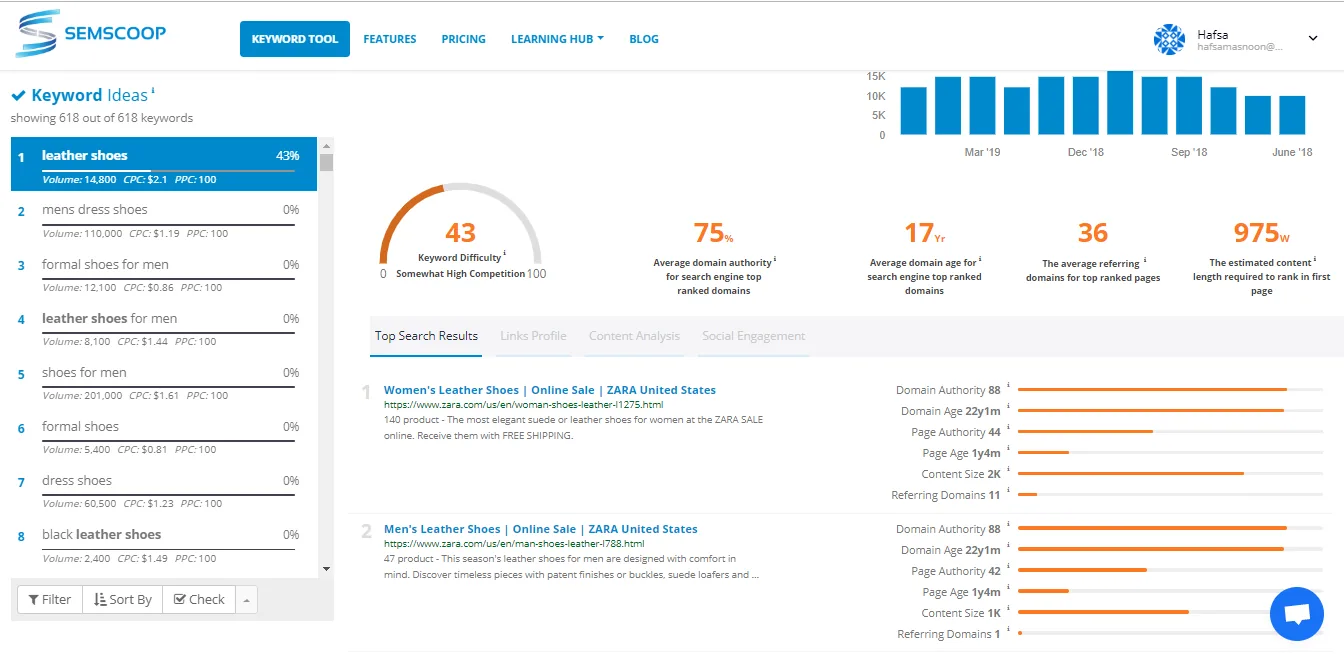Switch to the Links Profile tab

(533, 336)
